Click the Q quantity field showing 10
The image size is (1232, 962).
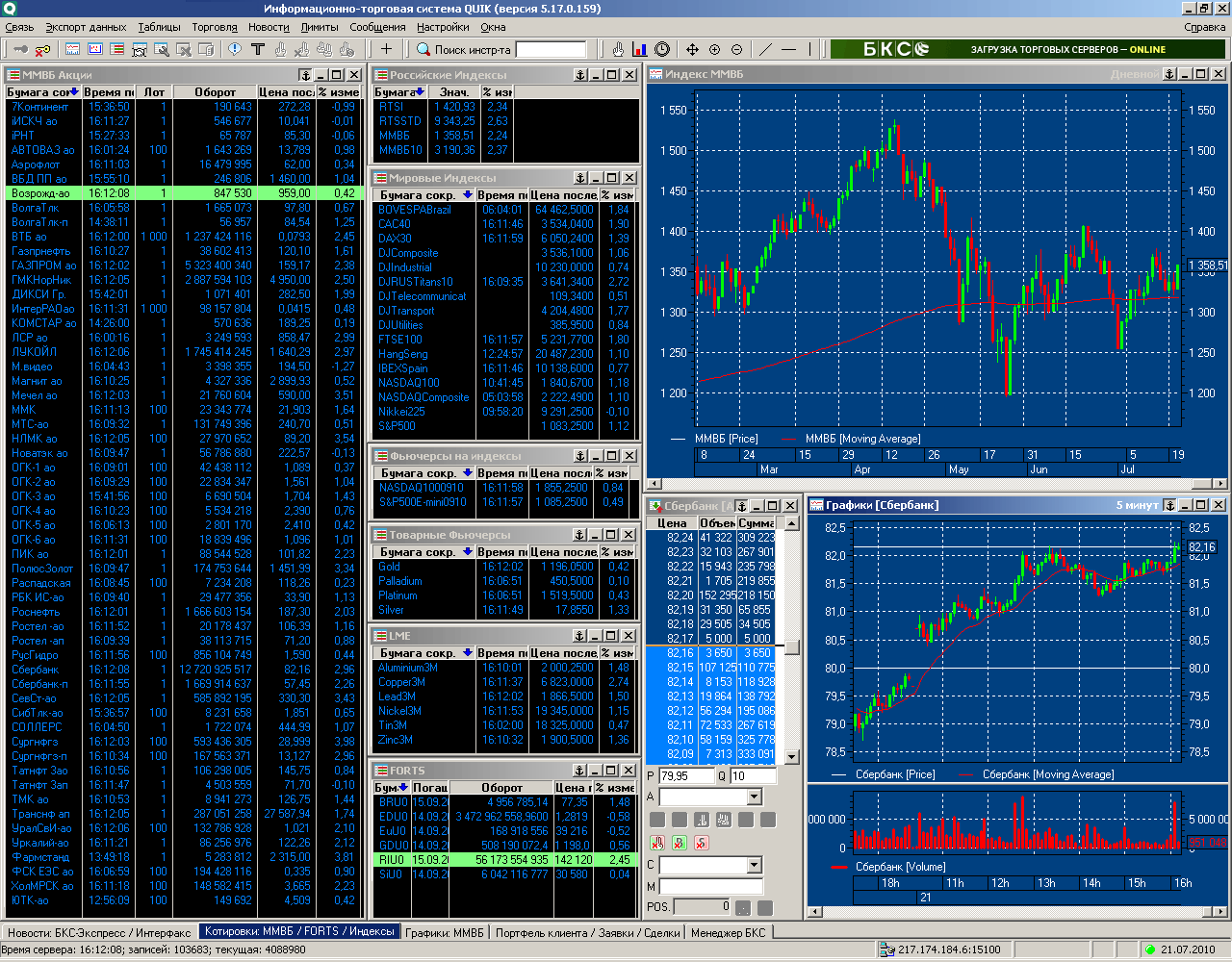(752, 775)
